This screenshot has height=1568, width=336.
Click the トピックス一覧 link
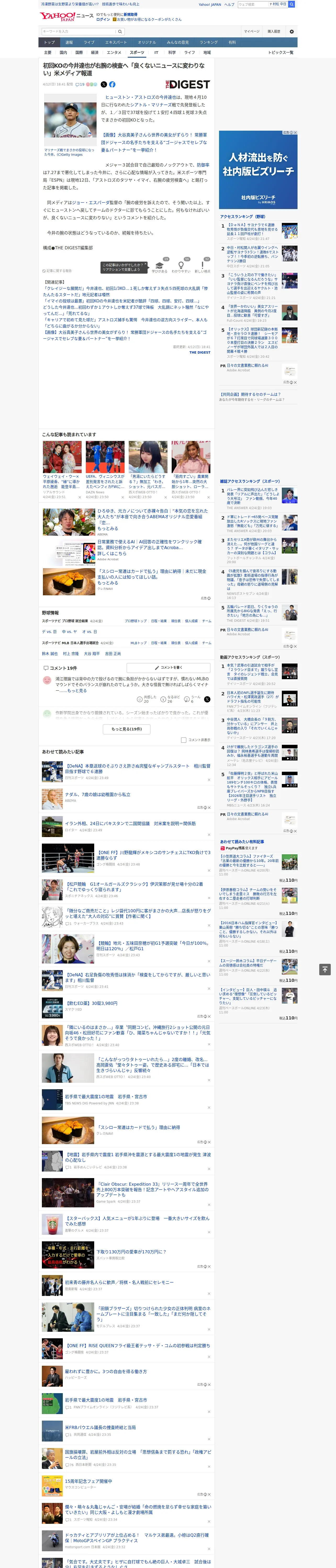tap(281, 52)
